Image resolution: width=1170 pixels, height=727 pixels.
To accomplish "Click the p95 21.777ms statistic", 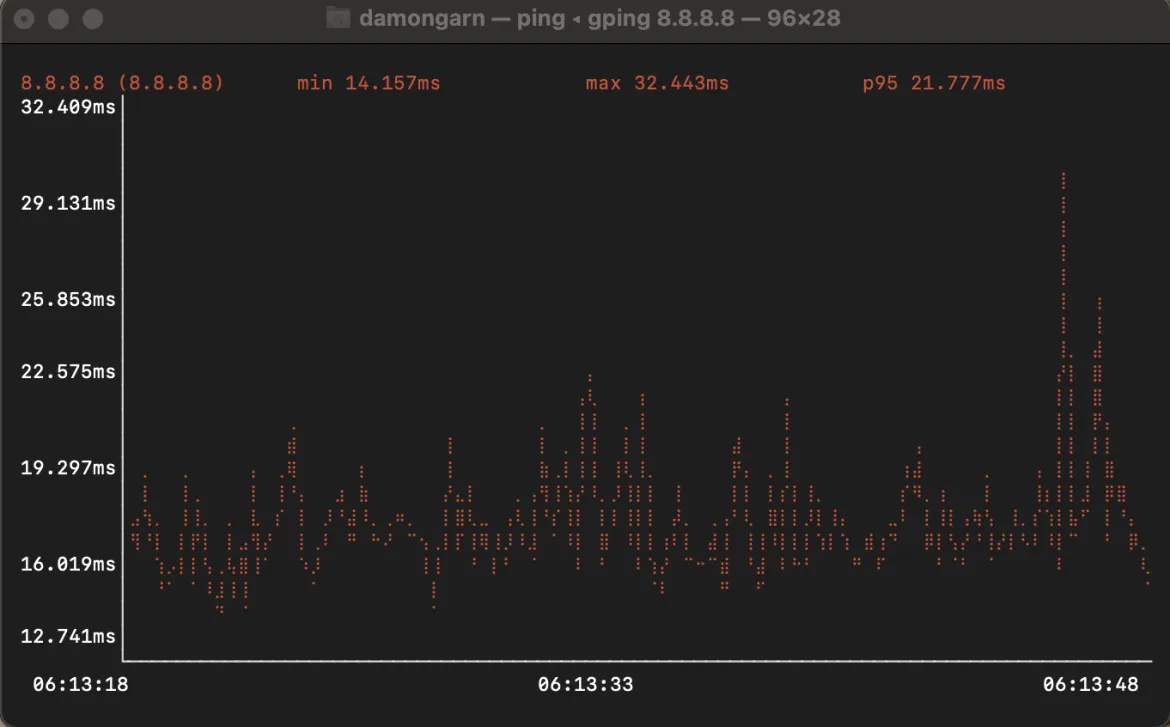I will point(934,83).
